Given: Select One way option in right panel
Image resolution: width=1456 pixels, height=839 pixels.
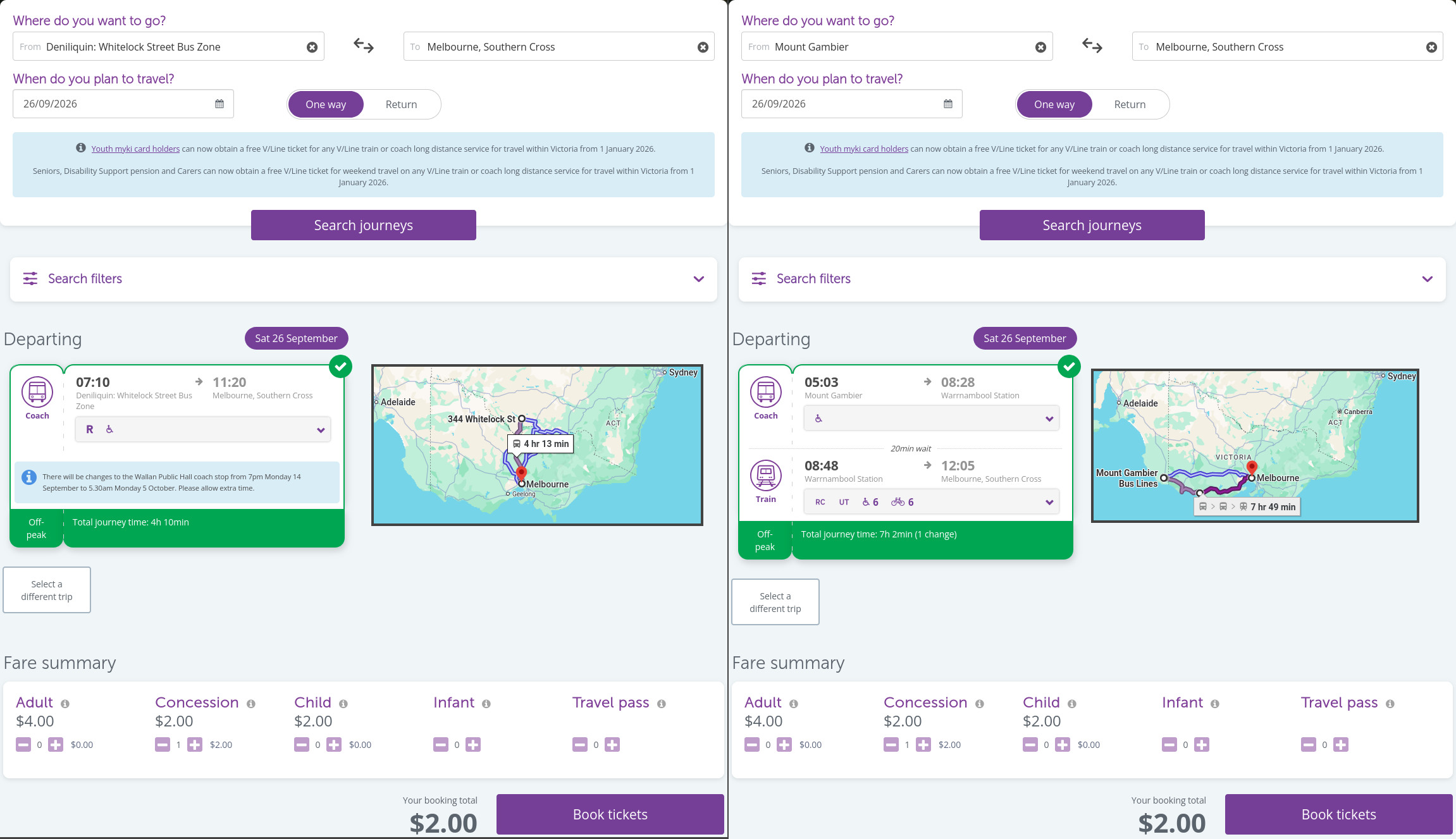Looking at the screenshot, I should (1054, 104).
